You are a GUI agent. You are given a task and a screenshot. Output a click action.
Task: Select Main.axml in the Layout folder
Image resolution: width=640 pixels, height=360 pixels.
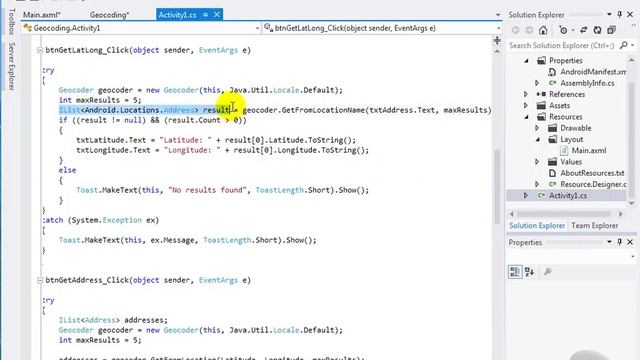[589, 151]
